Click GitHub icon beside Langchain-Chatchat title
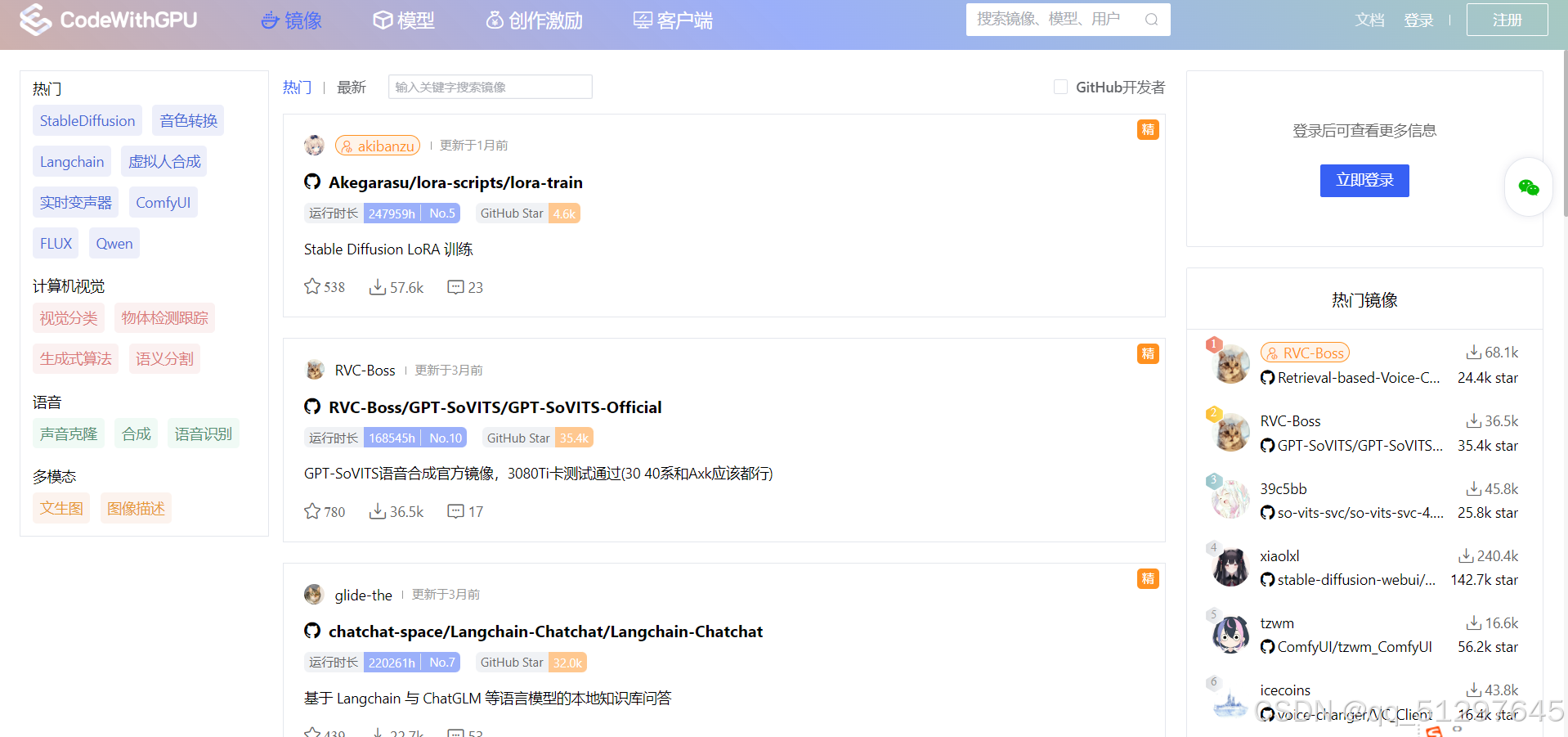Image resolution: width=1568 pixels, height=737 pixels. pos(312,631)
